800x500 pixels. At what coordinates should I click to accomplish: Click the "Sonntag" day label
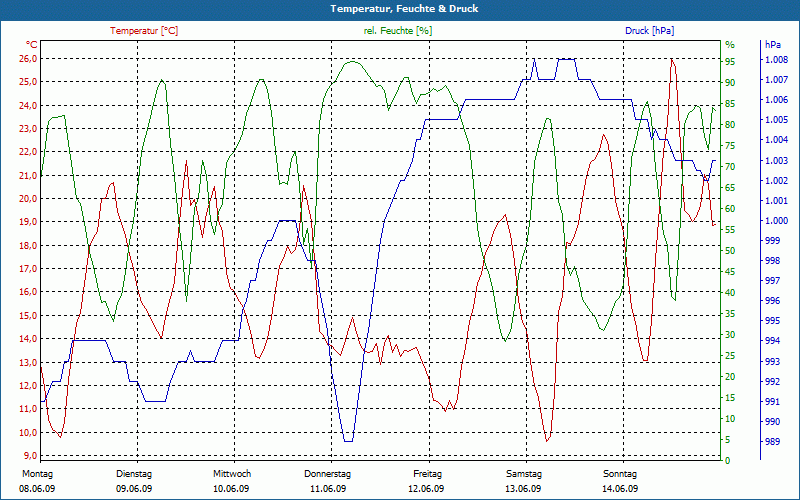pyautogui.click(x=620, y=474)
